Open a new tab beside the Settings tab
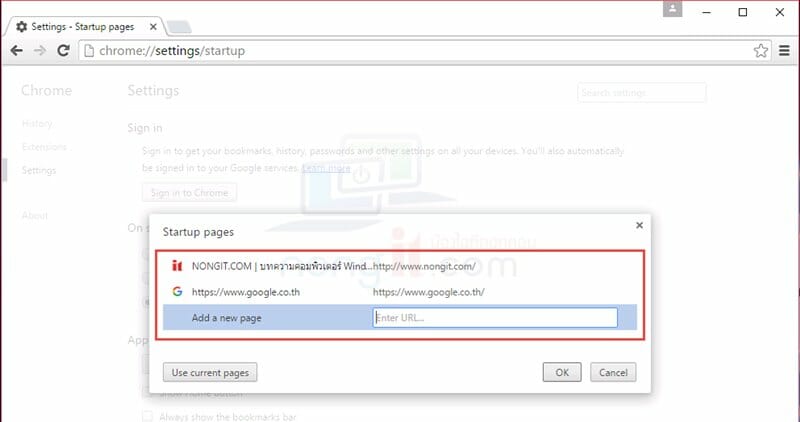Image resolution: width=800 pixels, height=422 pixels. point(179,27)
